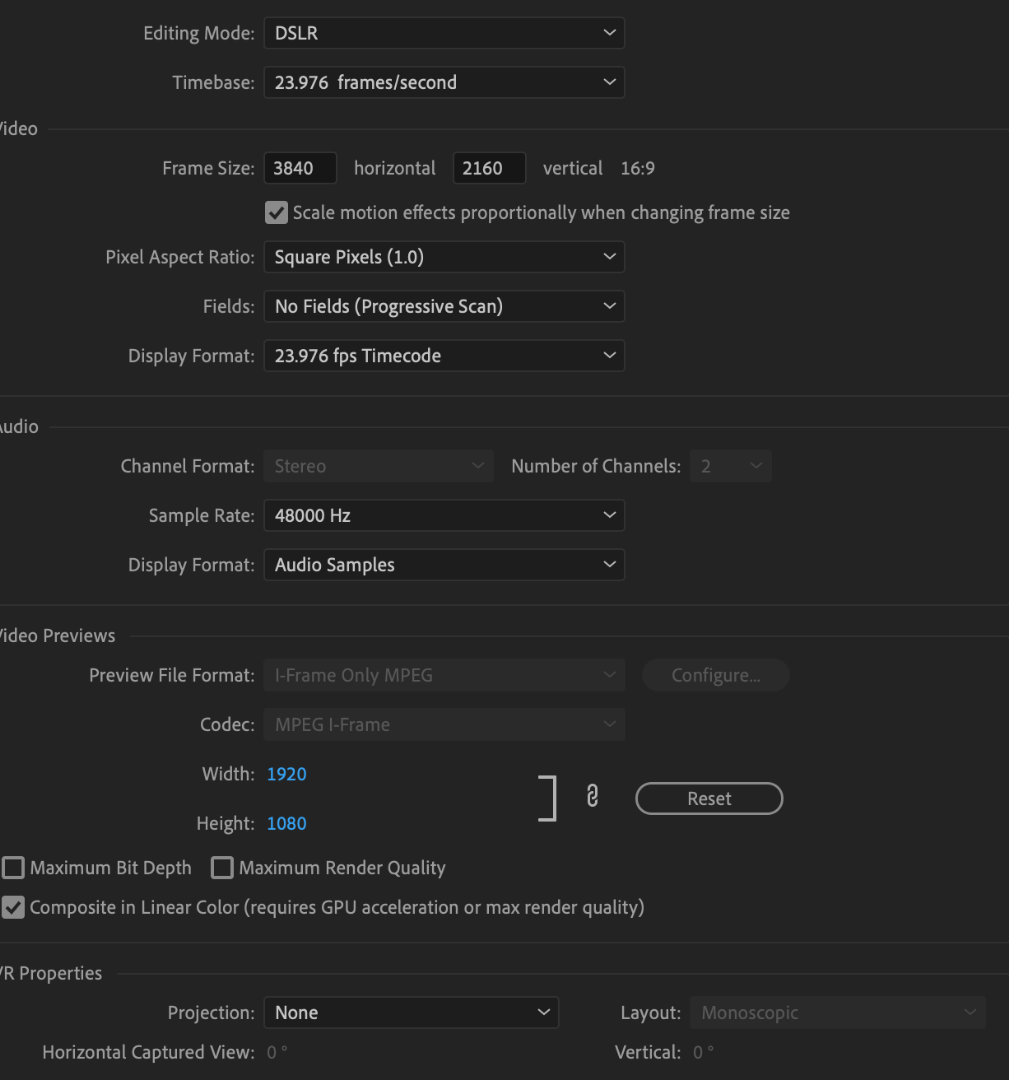Open the audio Display Format dropdown
Viewport: 1009px width, 1080px height.
click(x=444, y=564)
